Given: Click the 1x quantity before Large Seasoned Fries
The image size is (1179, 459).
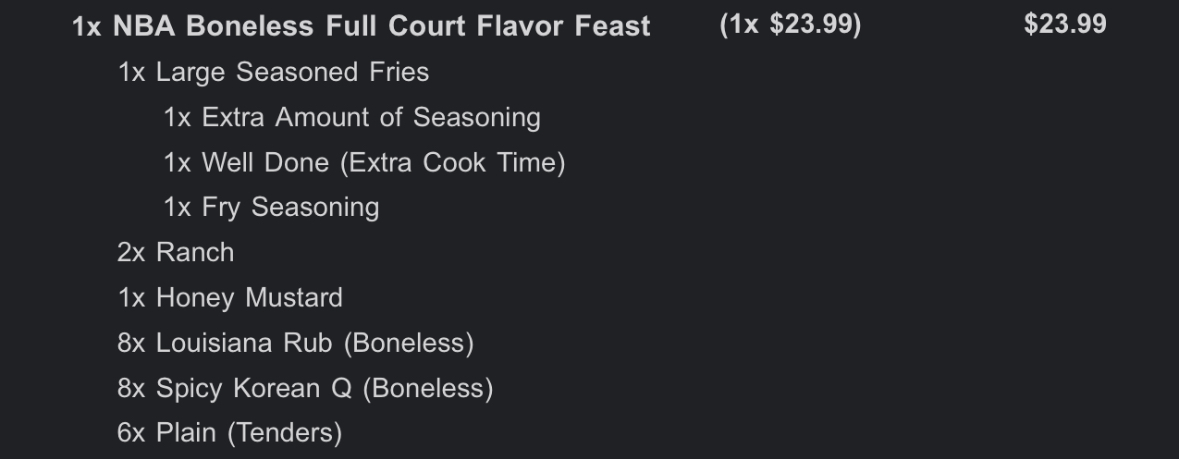Looking at the screenshot, I should coord(131,72).
